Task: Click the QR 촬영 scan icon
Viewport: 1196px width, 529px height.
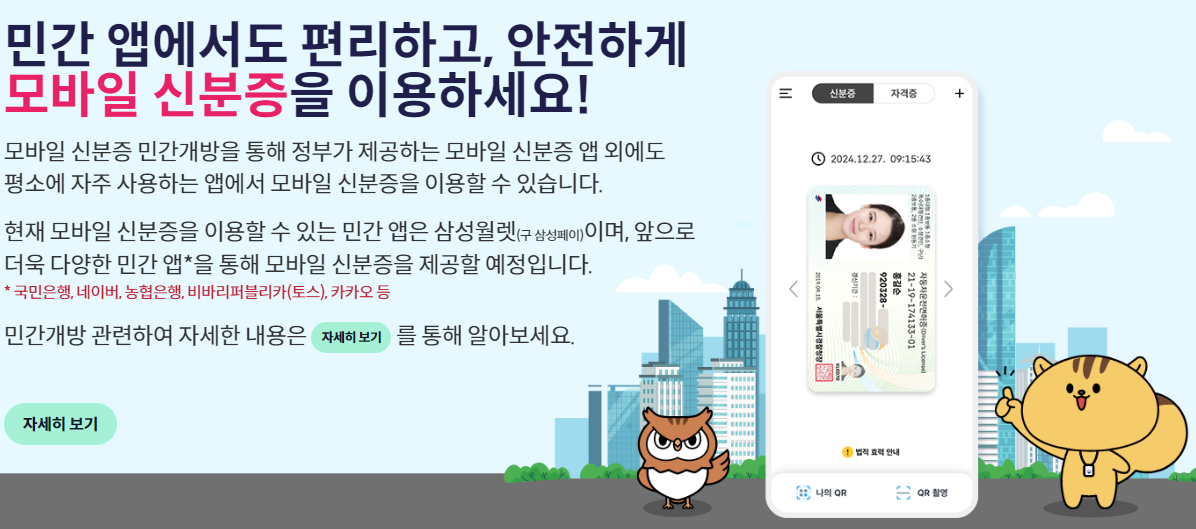Action: click(x=903, y=492)
